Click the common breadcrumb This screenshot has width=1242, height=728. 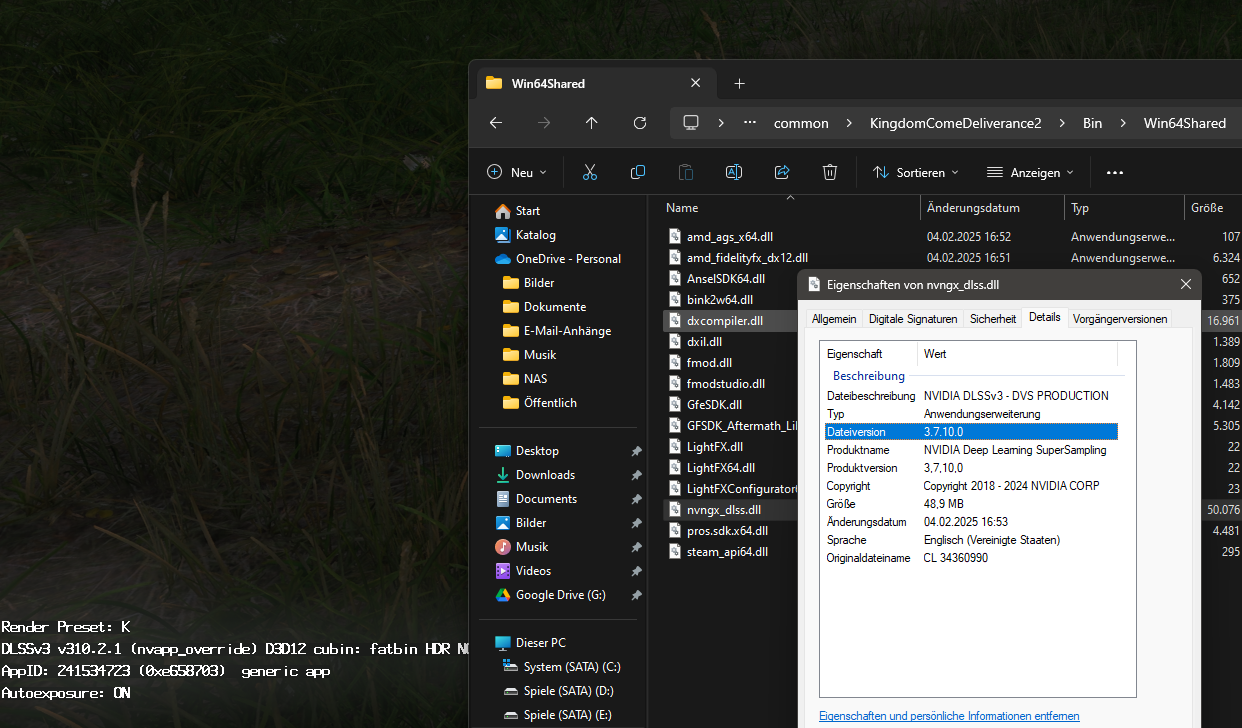[x=801, y=123]
